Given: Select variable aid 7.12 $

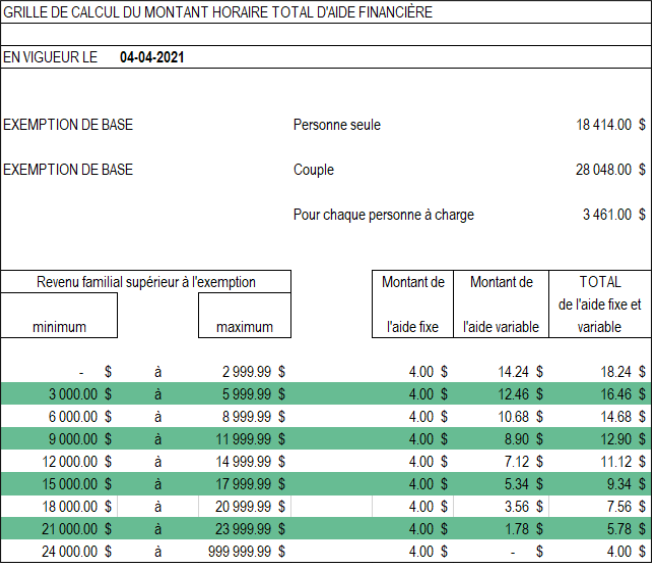Looking at the screenshot, I should pos(524,461).
